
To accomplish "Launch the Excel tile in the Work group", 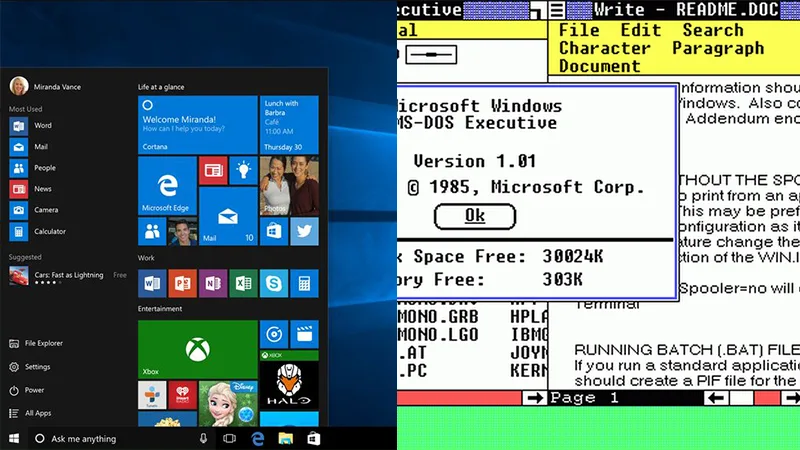I will 243,283.
